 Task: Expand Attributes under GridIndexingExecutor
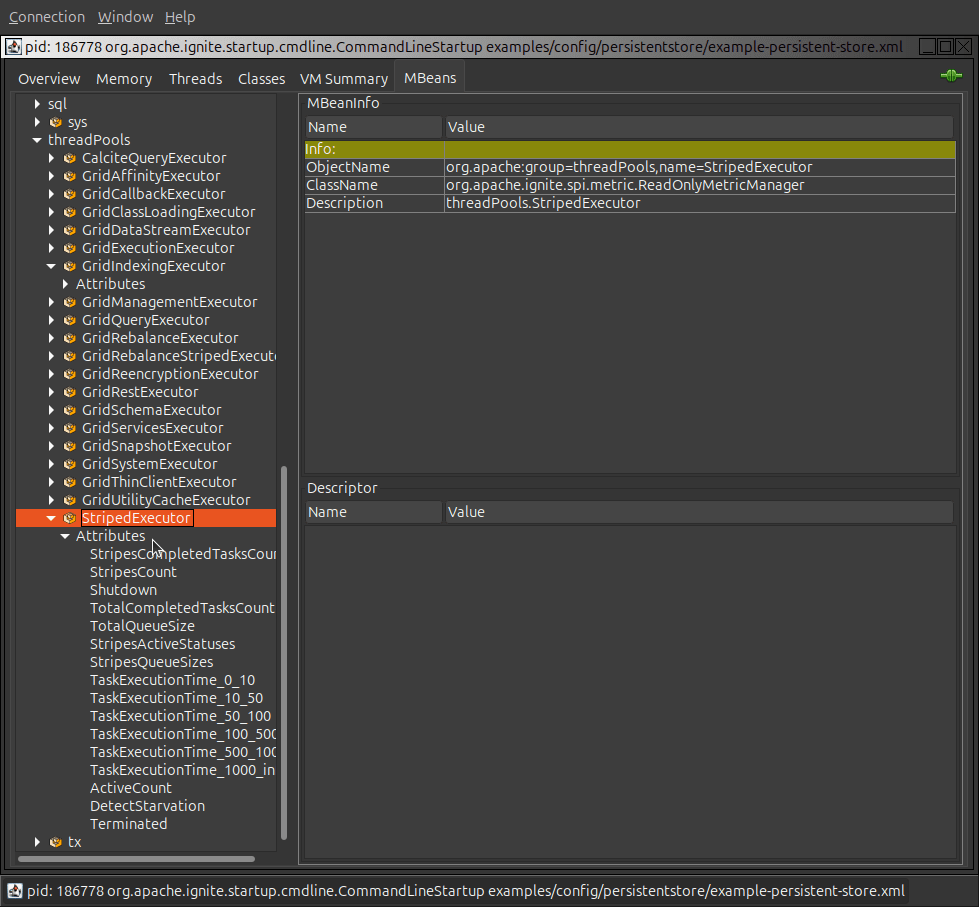[x=66, y=284]
